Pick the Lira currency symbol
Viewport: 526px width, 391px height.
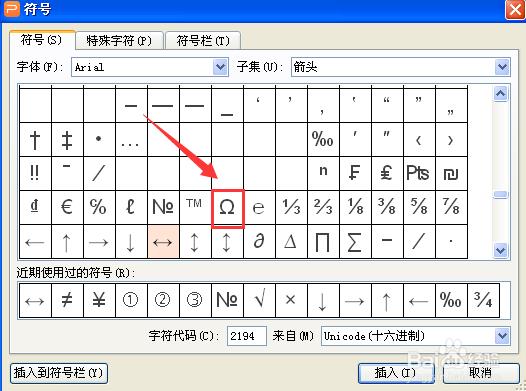pos(387,174)
